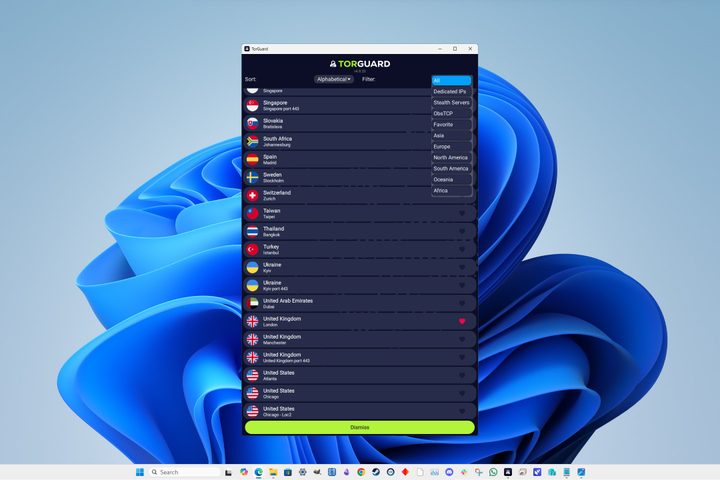The height and width of the screenshot is (480, 720).
Task: Favorite the United Arab Emirates Dubai server
Action: pyautogui.click(x=462, y=303)
